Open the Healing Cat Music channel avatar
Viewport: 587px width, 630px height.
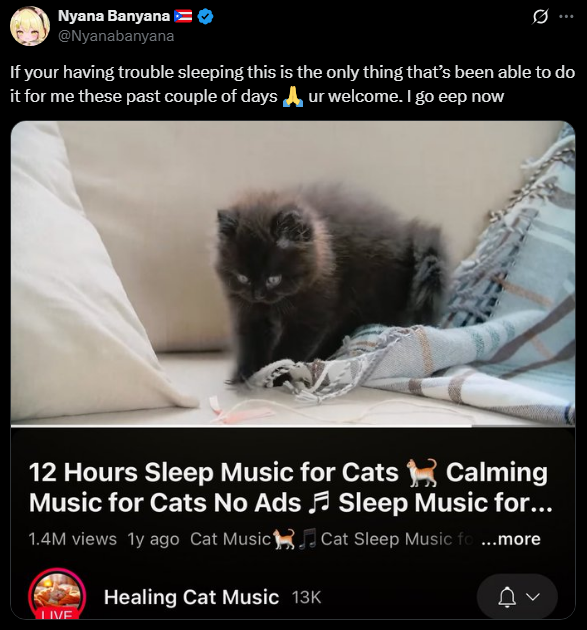[x=57, y=595]
